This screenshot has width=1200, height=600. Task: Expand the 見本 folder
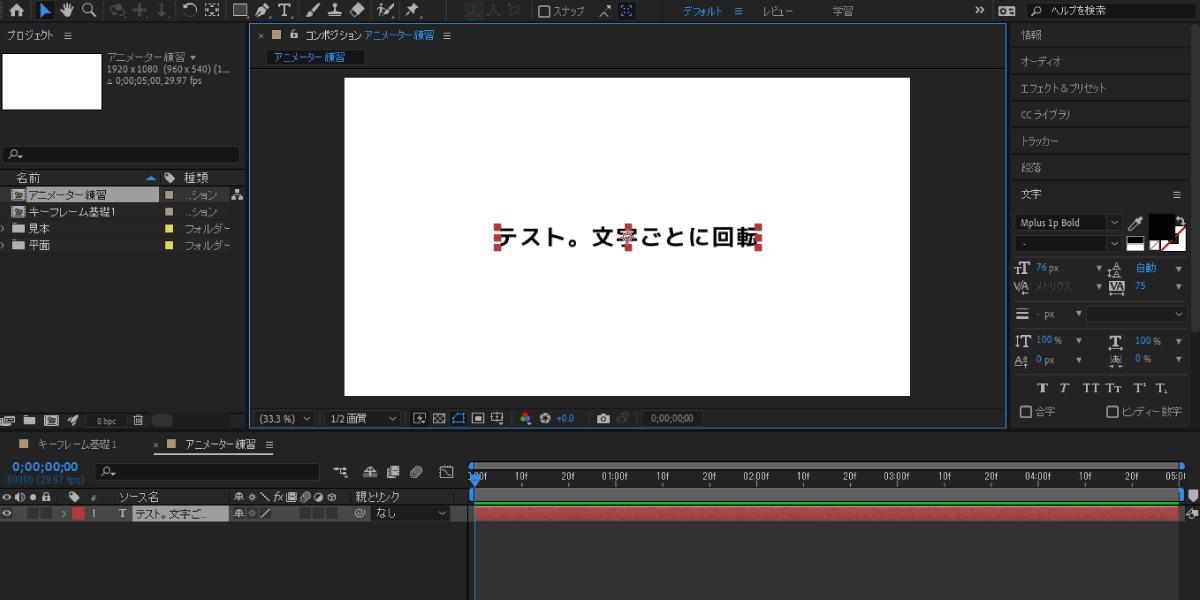coord(5,228)
